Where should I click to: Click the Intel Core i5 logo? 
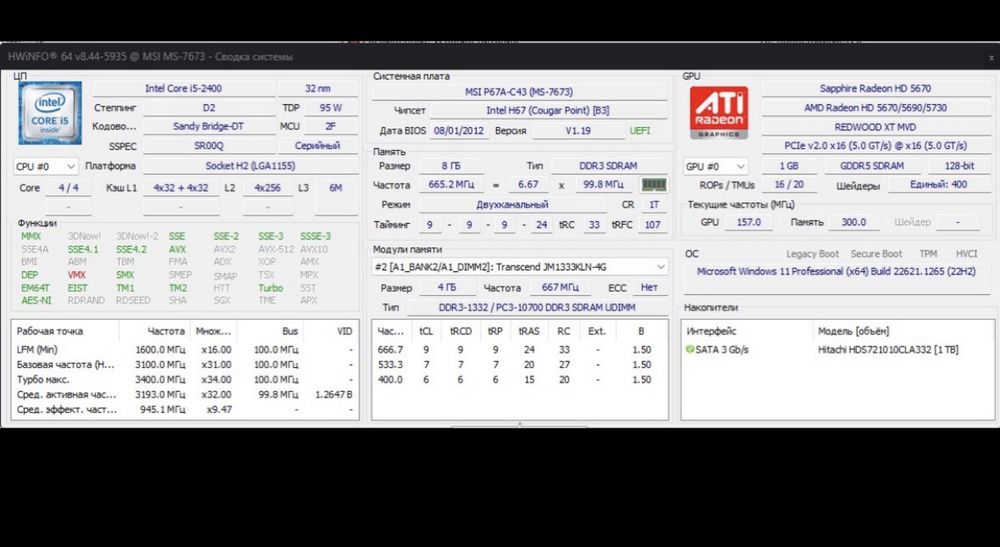click(50, 113)
